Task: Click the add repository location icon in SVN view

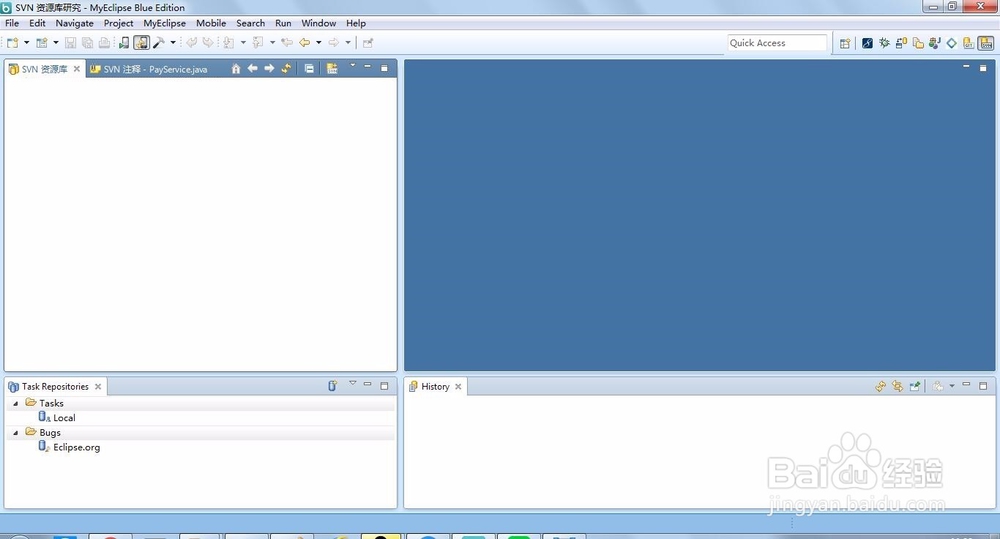Action: pos(332,68)
